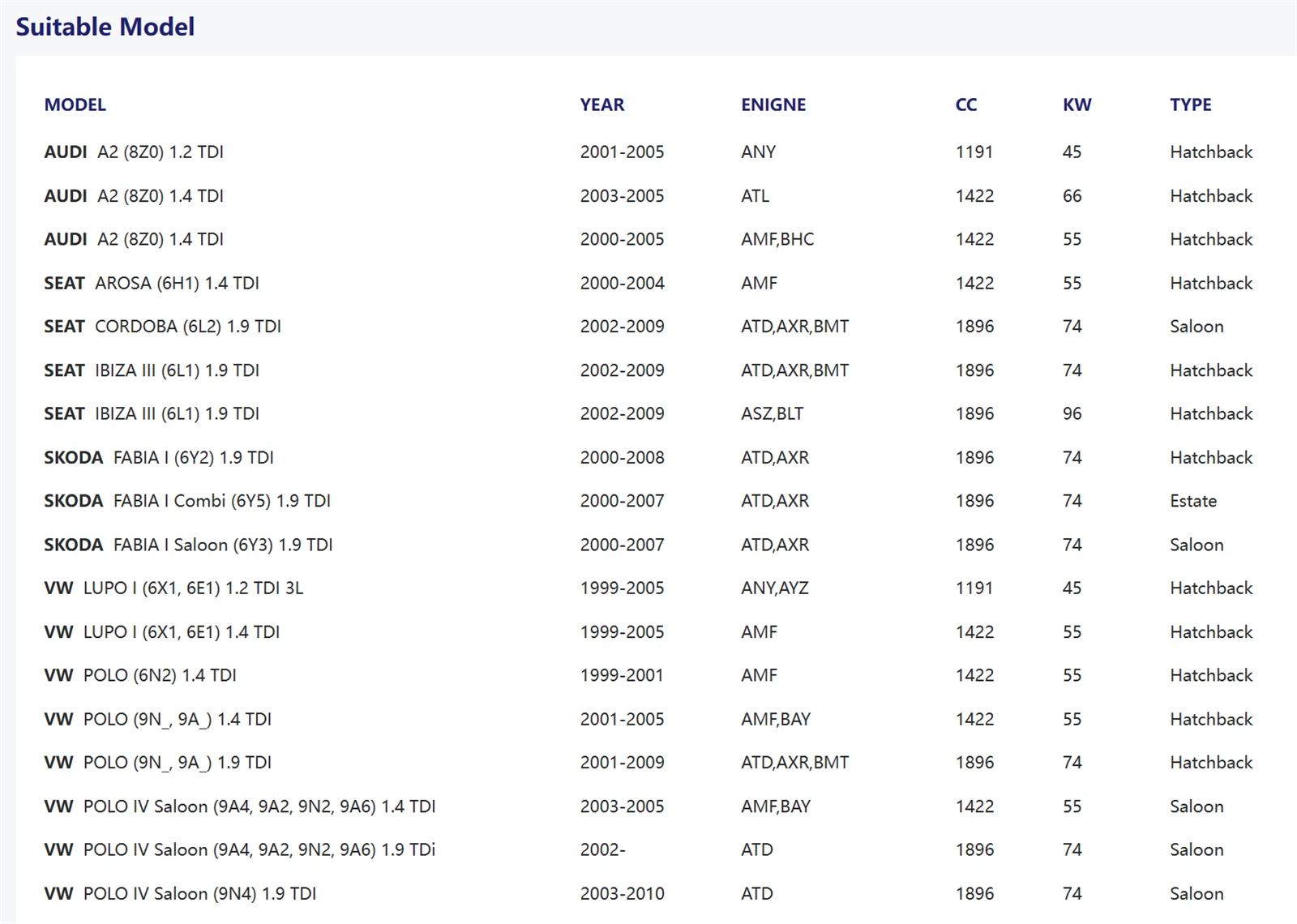The height and width of the screenshot is (924, 1297).
Task: Click 'ANY,AYZ' engine cell
Action: (x=775, y=588)
